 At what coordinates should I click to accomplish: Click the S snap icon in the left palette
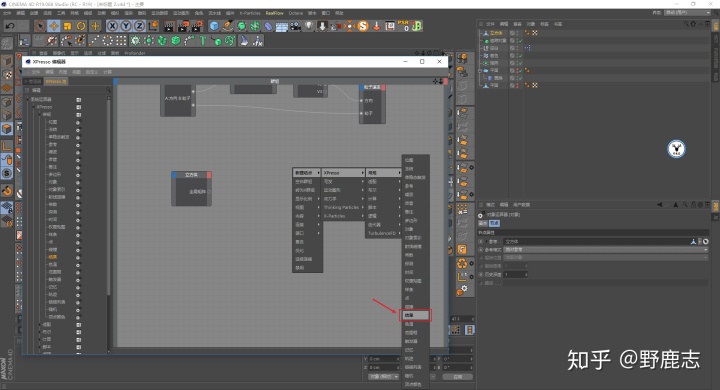tap(6, 173)
